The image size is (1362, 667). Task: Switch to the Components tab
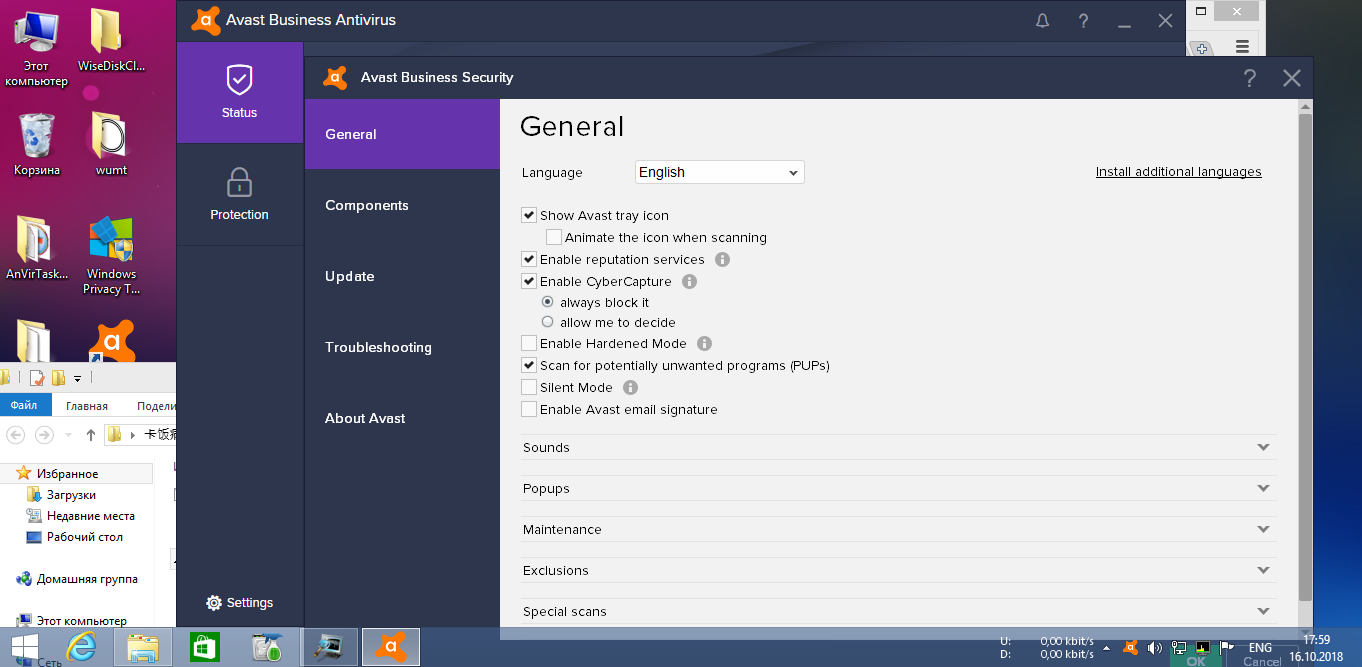pos(402,205)
